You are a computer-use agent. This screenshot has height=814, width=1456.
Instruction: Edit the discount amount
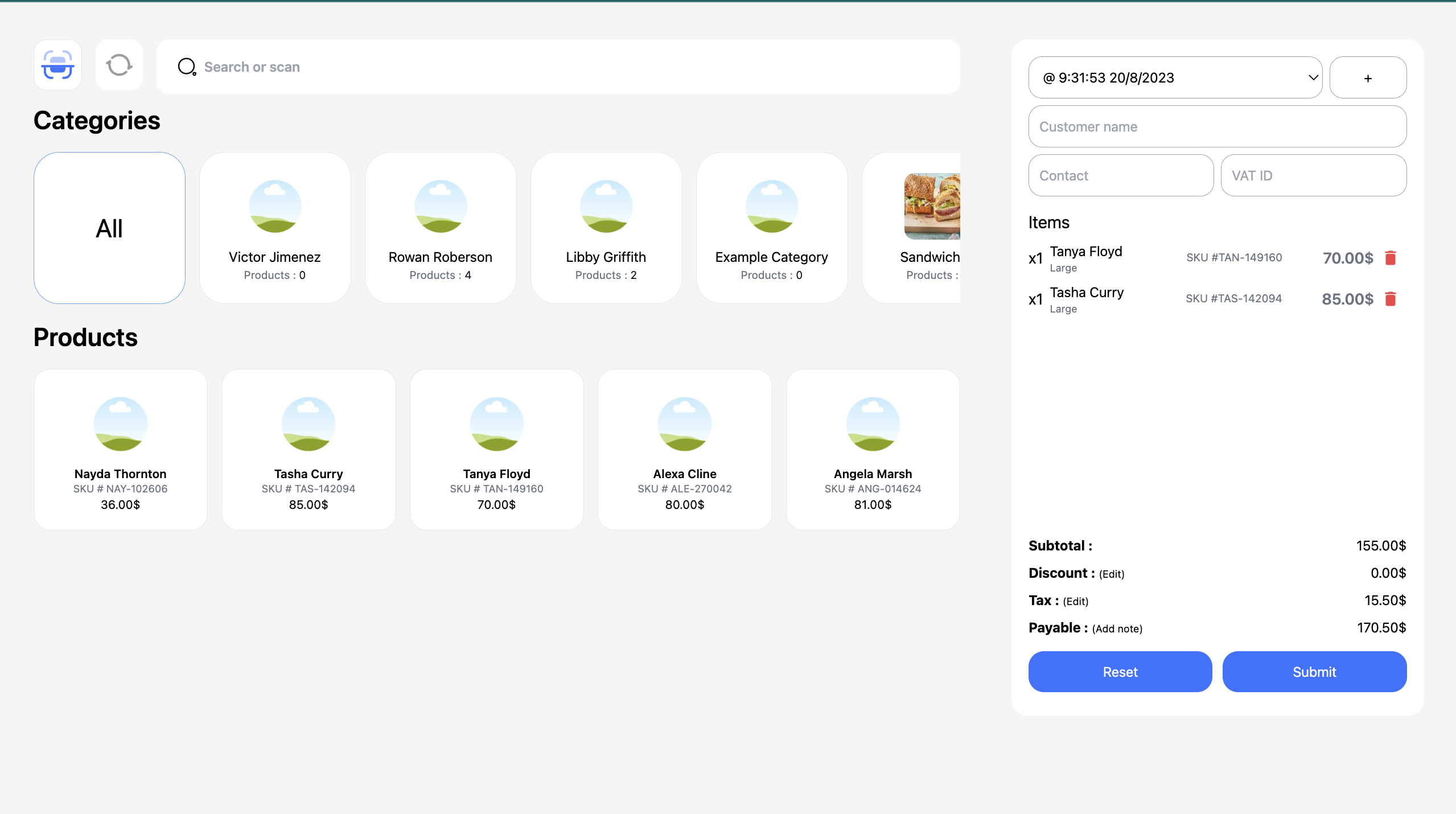point(1111,574)
